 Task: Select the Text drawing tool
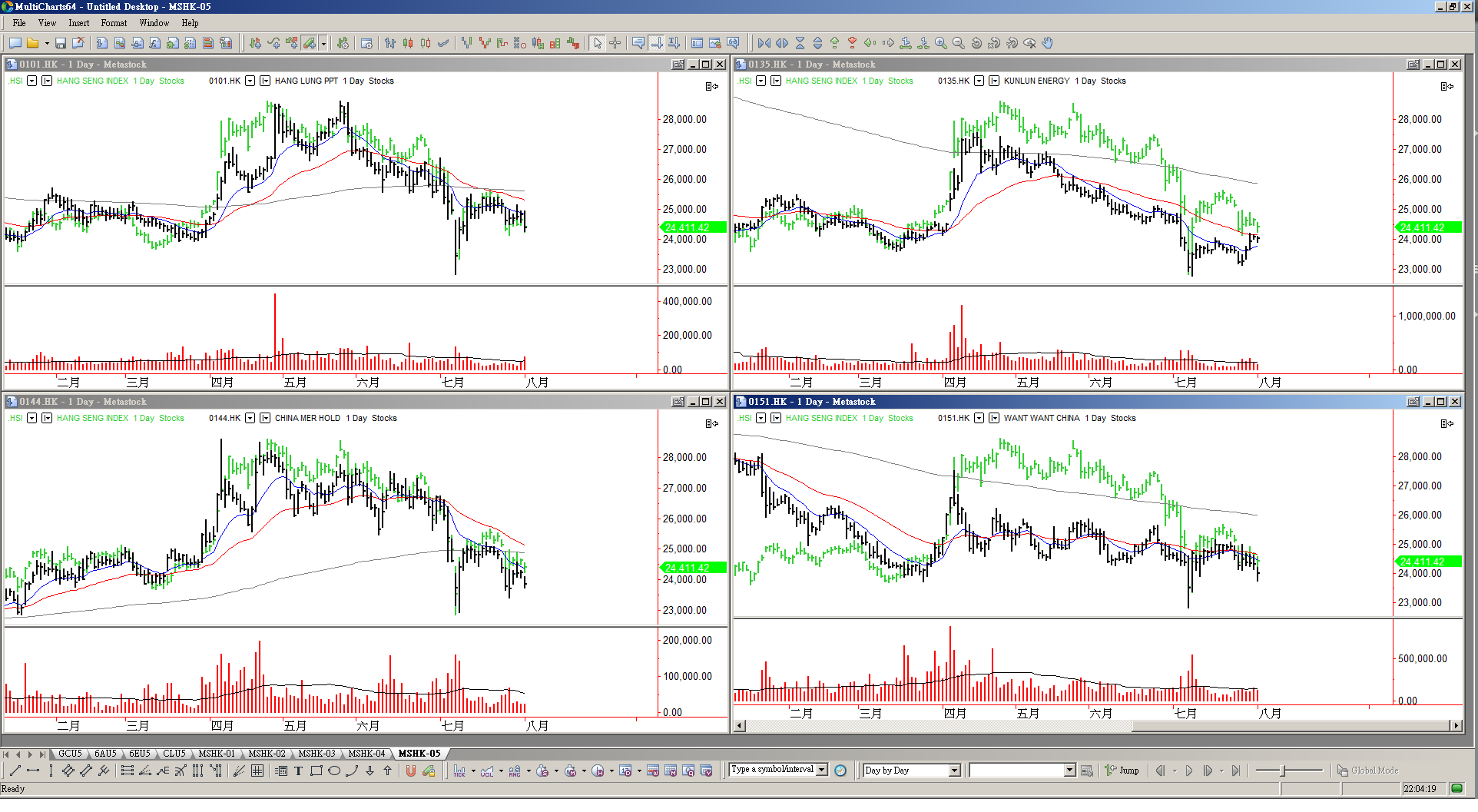298,771
